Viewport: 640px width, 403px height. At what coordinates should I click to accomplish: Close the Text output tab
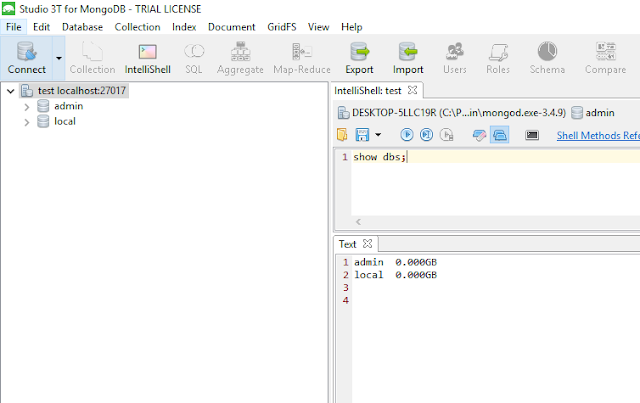tap(367, 244)
